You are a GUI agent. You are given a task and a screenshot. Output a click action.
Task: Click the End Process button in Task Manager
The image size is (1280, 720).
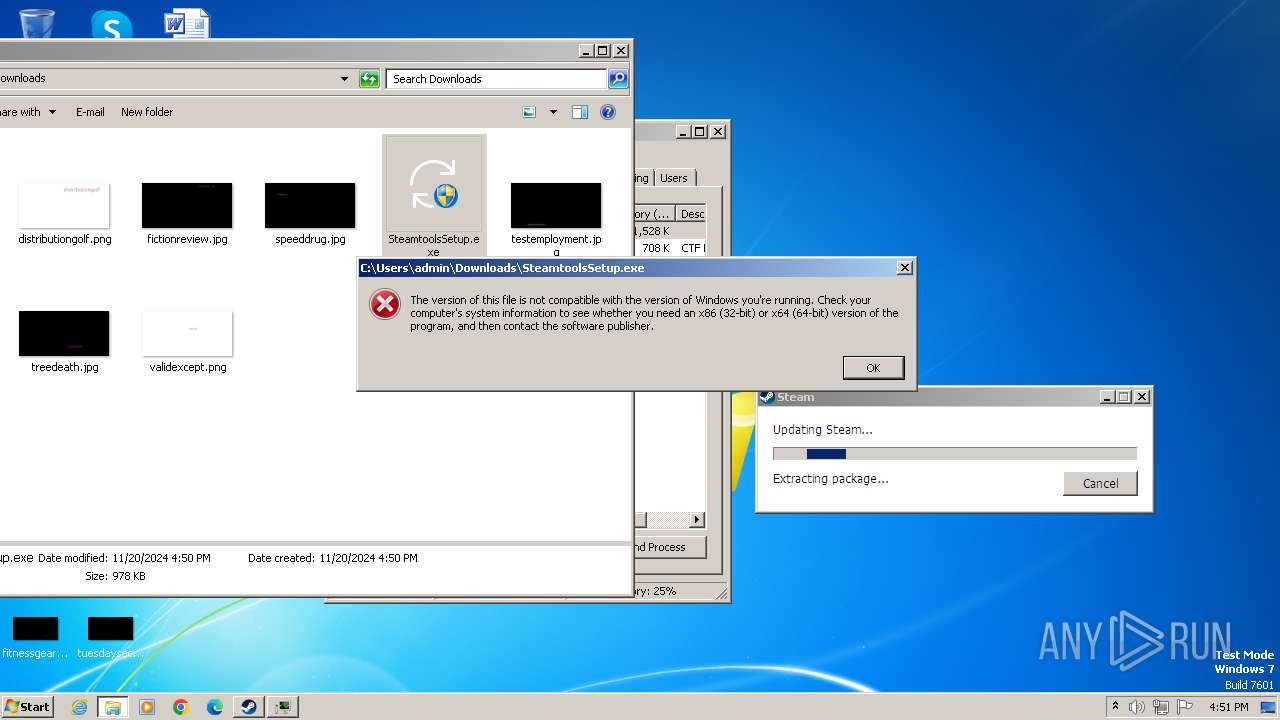point(670,547)
